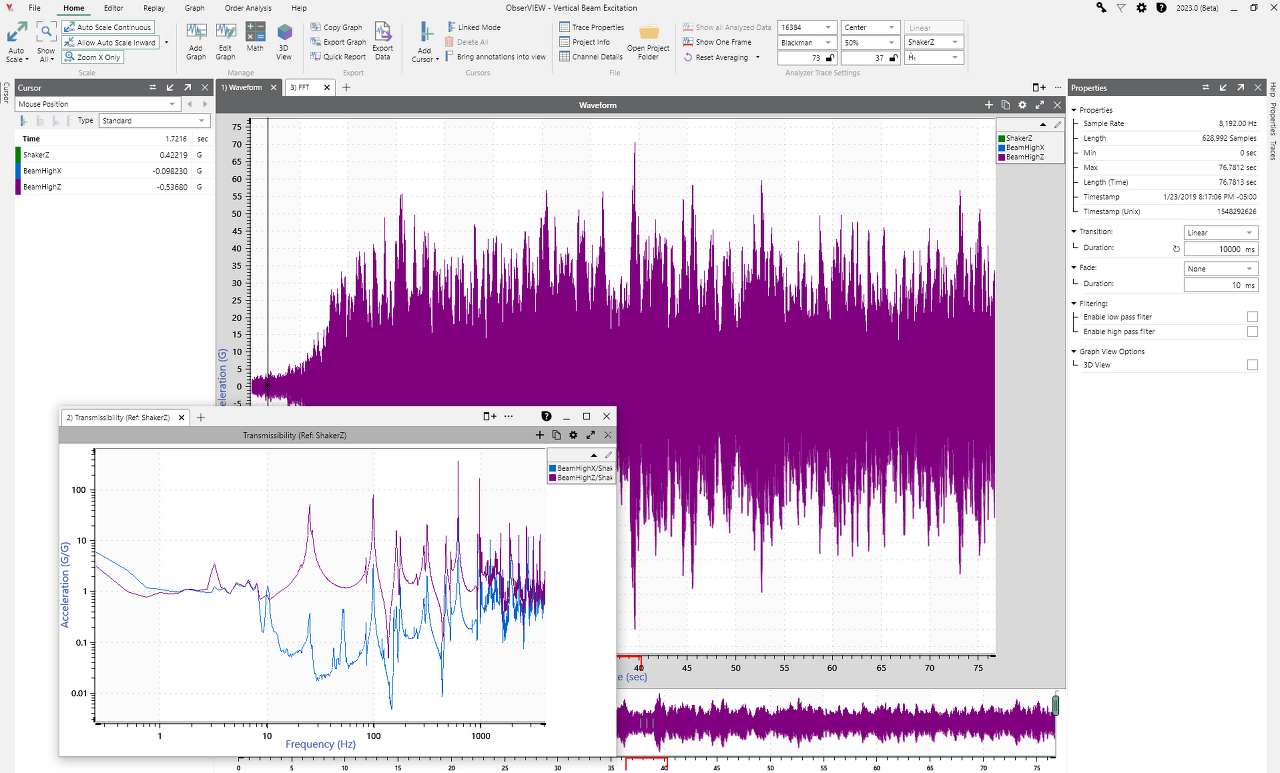Screen dimensions: 1280x773
Task: Click Export Graph button
Action: pyautogui.click(x=338, y=42)
